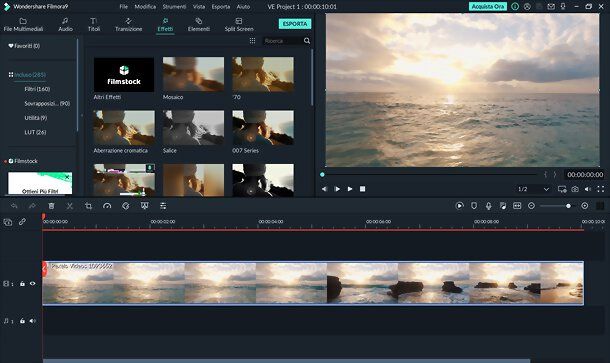Toggle the effects grid view icon

pos(252,41)
